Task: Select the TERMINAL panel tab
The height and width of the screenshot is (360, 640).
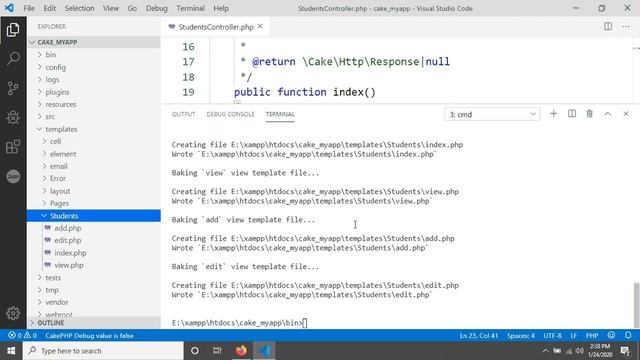Action: click(x=280, y=114)
